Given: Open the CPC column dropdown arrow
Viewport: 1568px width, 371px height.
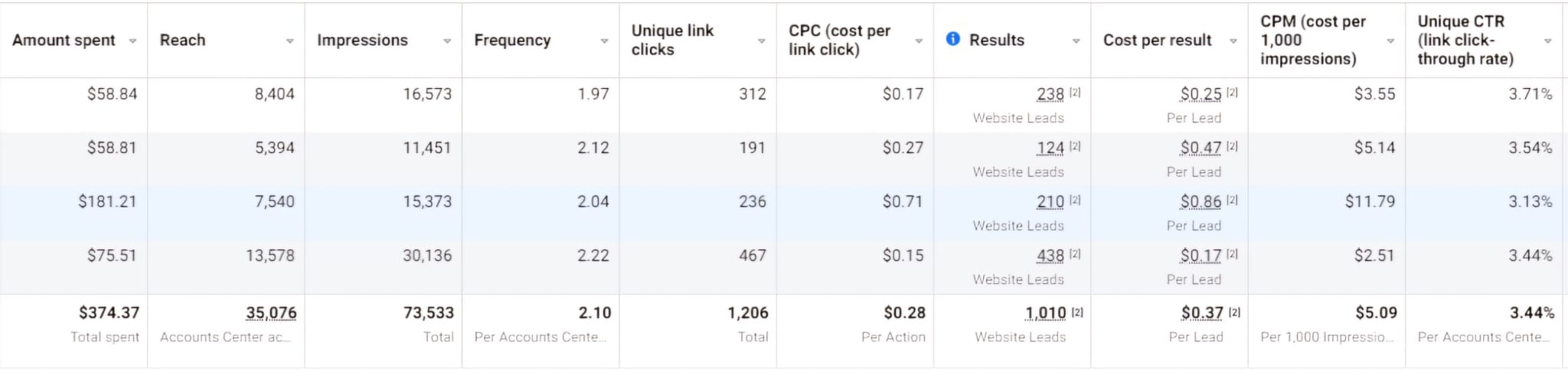Looking at the screenshot, I should coord(919,41).
